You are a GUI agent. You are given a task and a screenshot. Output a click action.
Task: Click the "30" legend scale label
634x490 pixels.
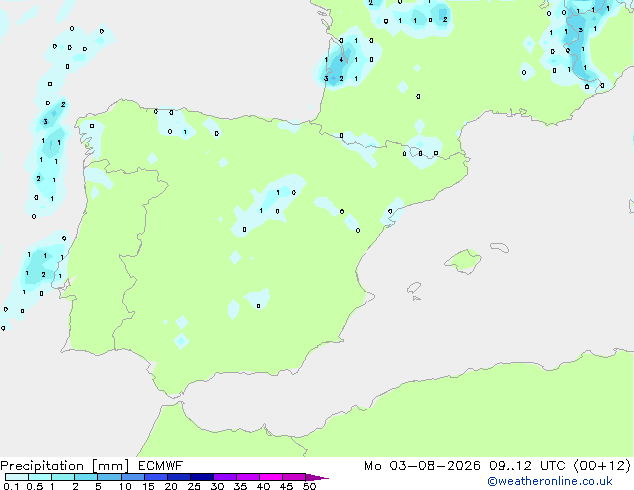tap(217, 486)
